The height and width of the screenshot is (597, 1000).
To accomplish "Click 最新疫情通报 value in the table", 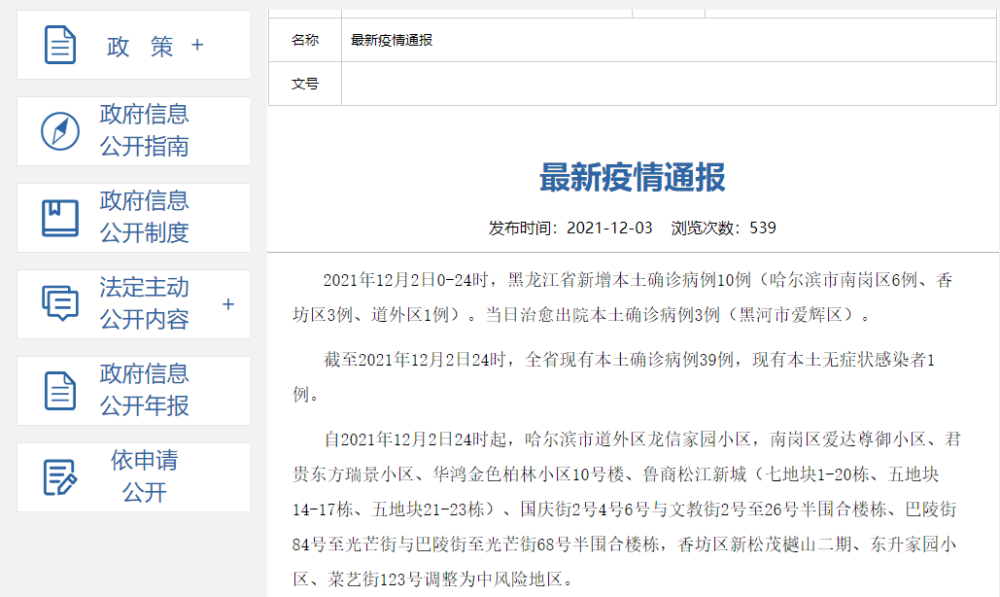I will [x=392, y=40].
